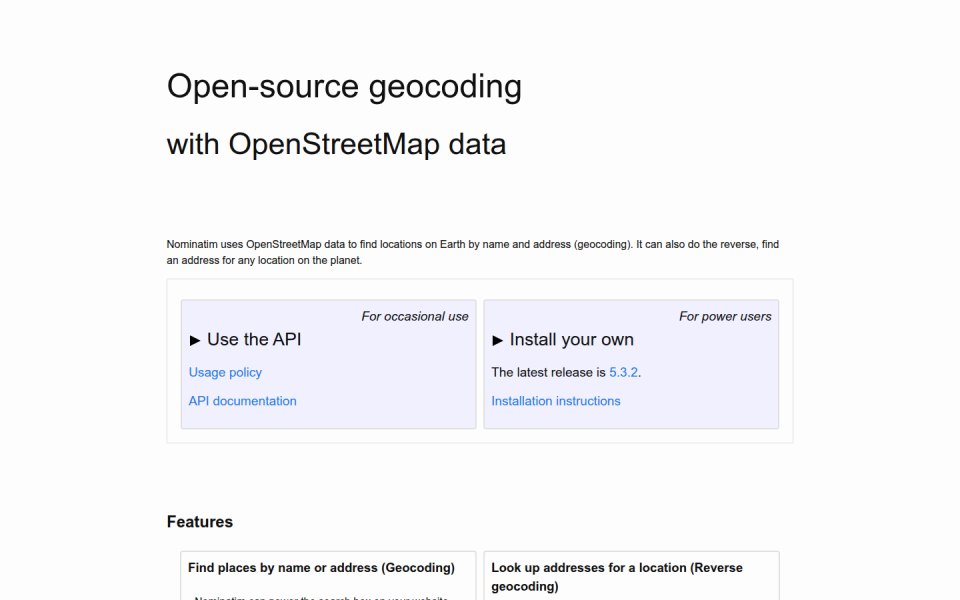Image resolution: width=960 pixels, height=600 pixels.
Task: Click the Nominatim introduction paragraph
Action: [x=473, y=252]
